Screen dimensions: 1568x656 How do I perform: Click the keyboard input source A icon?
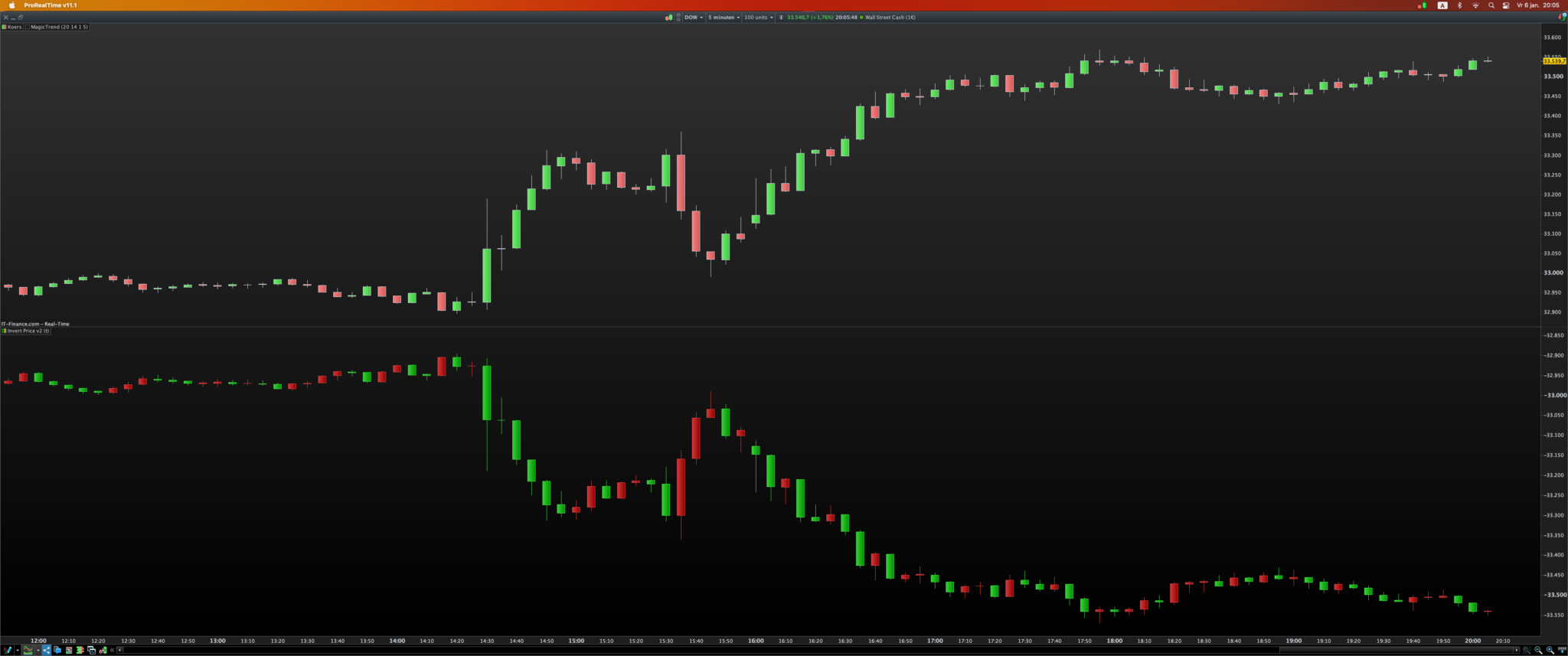pyautogui.click(x=1442, y=5)
